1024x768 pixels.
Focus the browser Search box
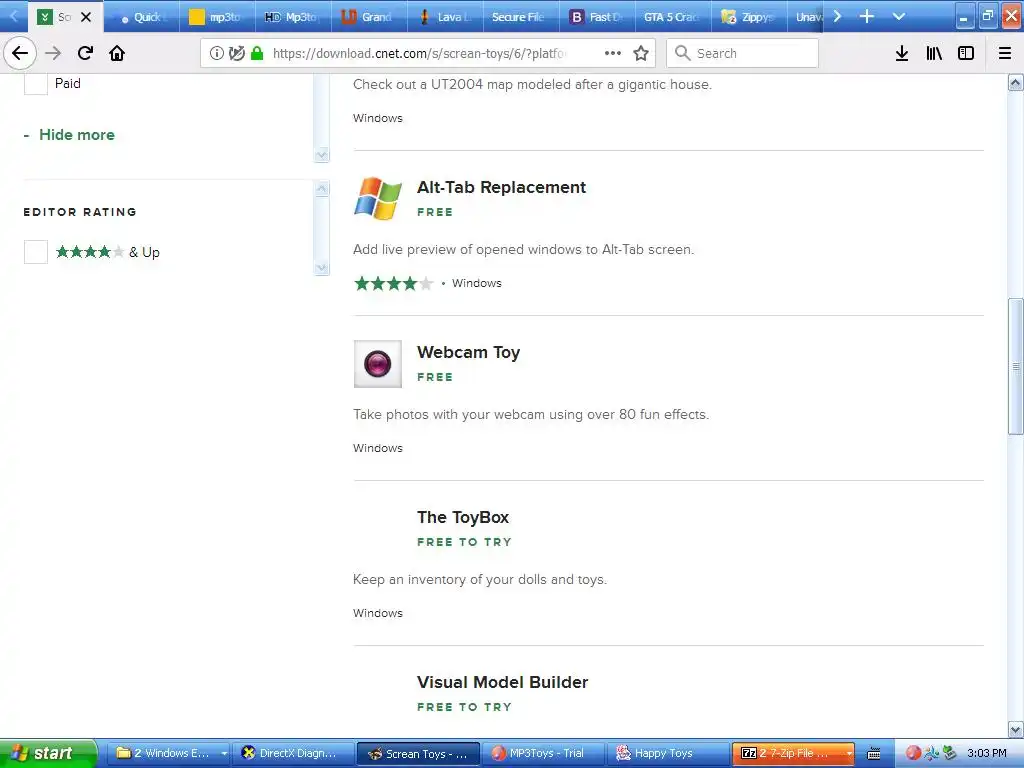coord(743,53)
